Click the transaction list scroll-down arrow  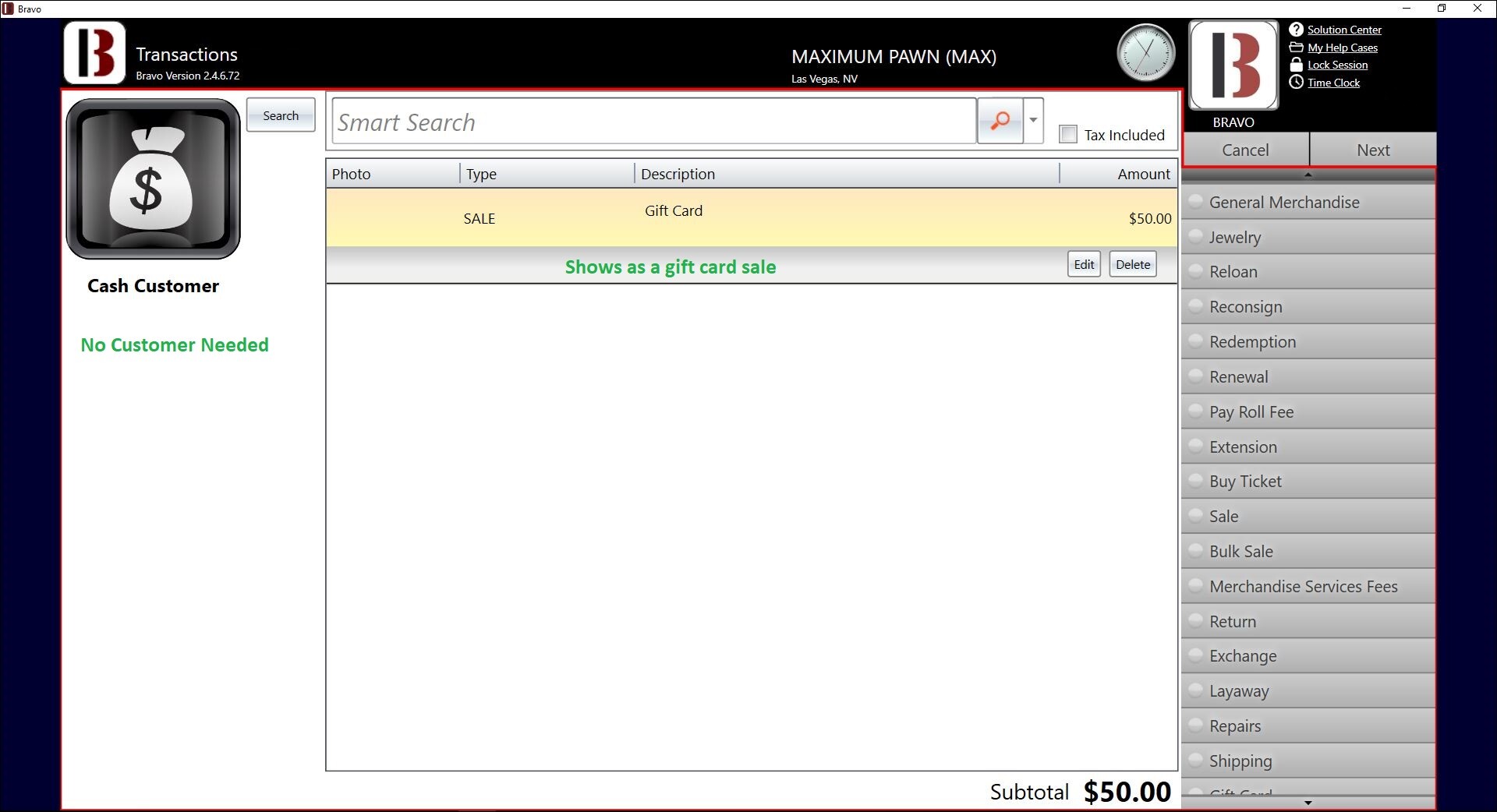point(1308,802)
